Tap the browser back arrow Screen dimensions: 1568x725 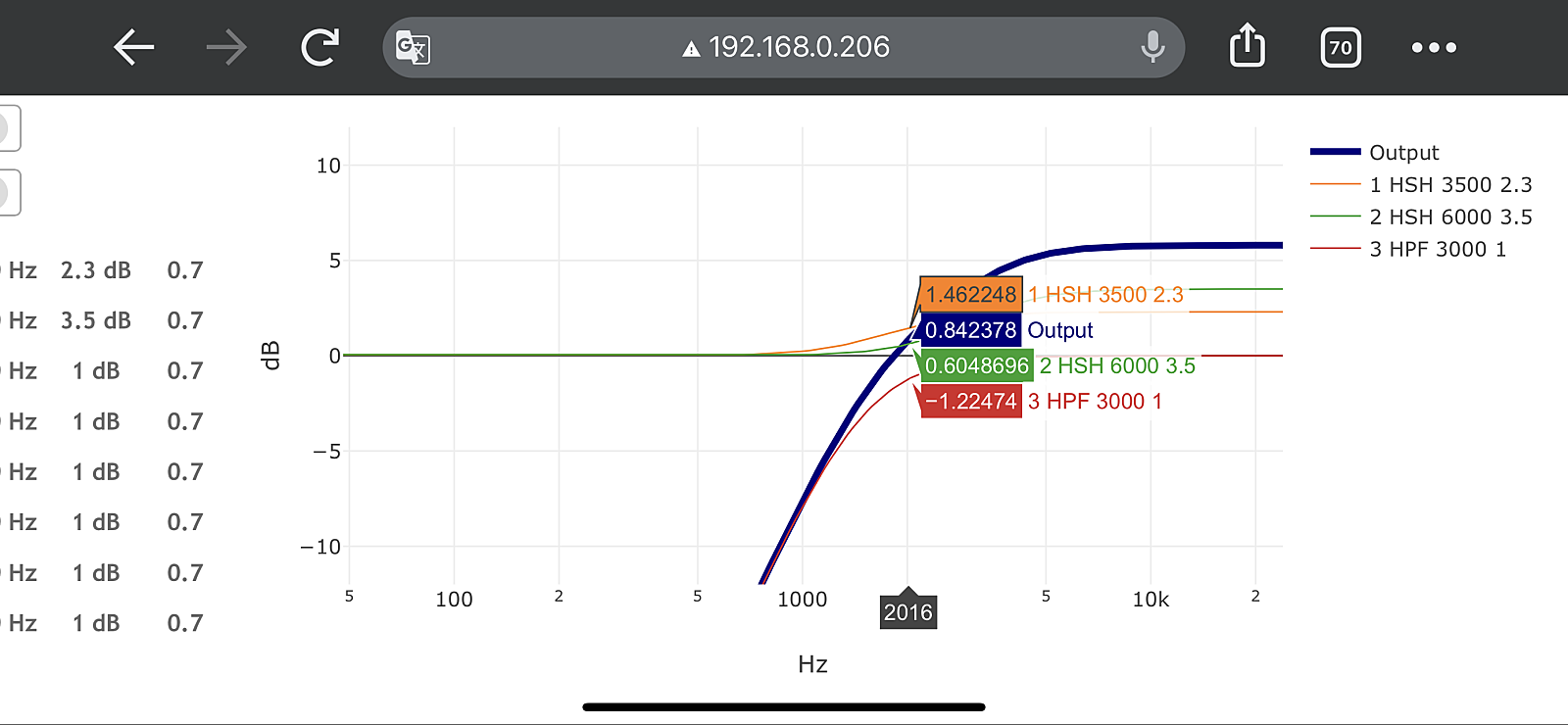click(x=134, y=47)
